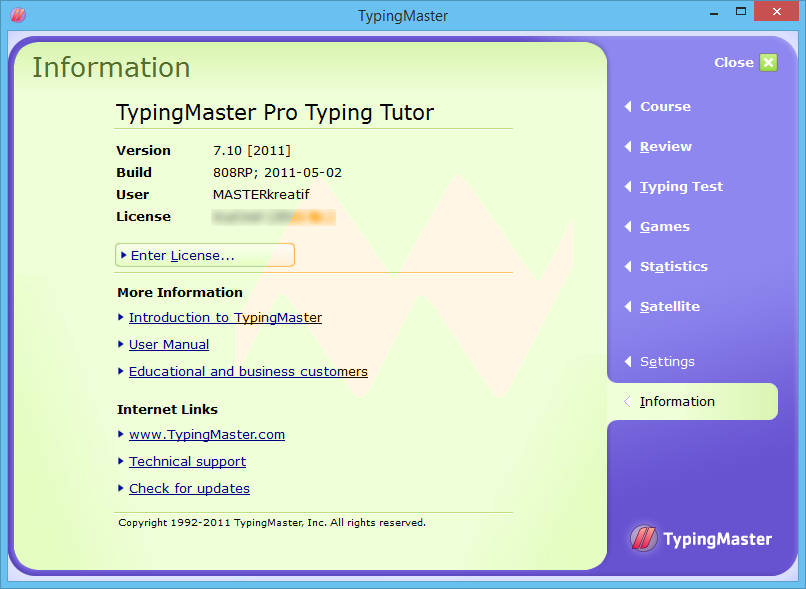This screenshot has height=589, width=806.
Task: Switch to the Games section
Action: [x=665, y=227]
